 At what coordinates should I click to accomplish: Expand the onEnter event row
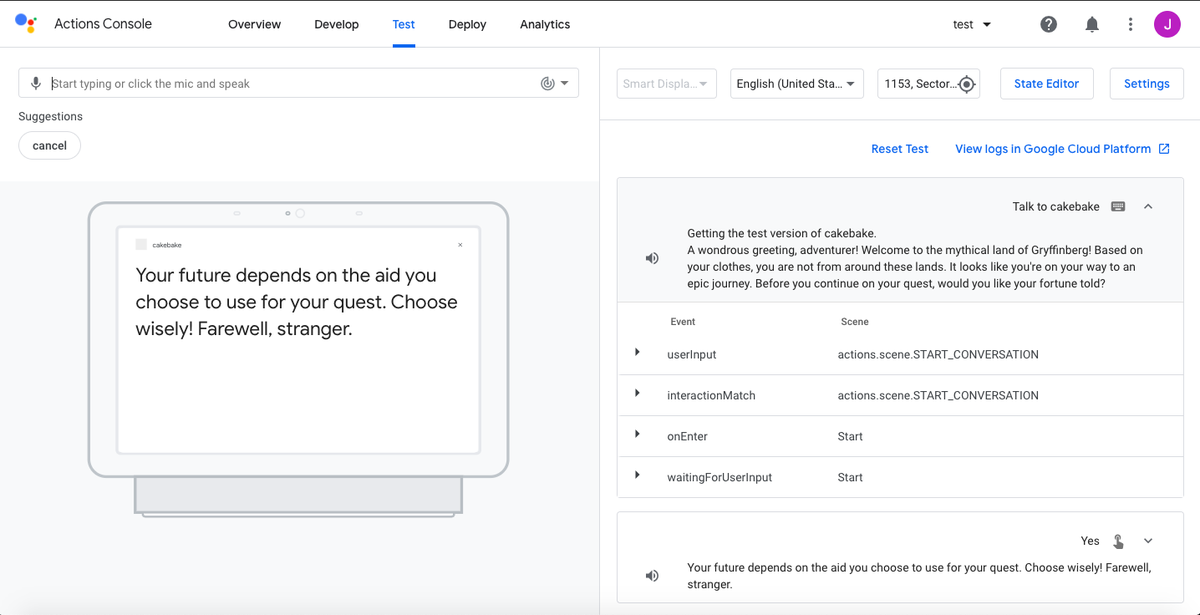638,435
